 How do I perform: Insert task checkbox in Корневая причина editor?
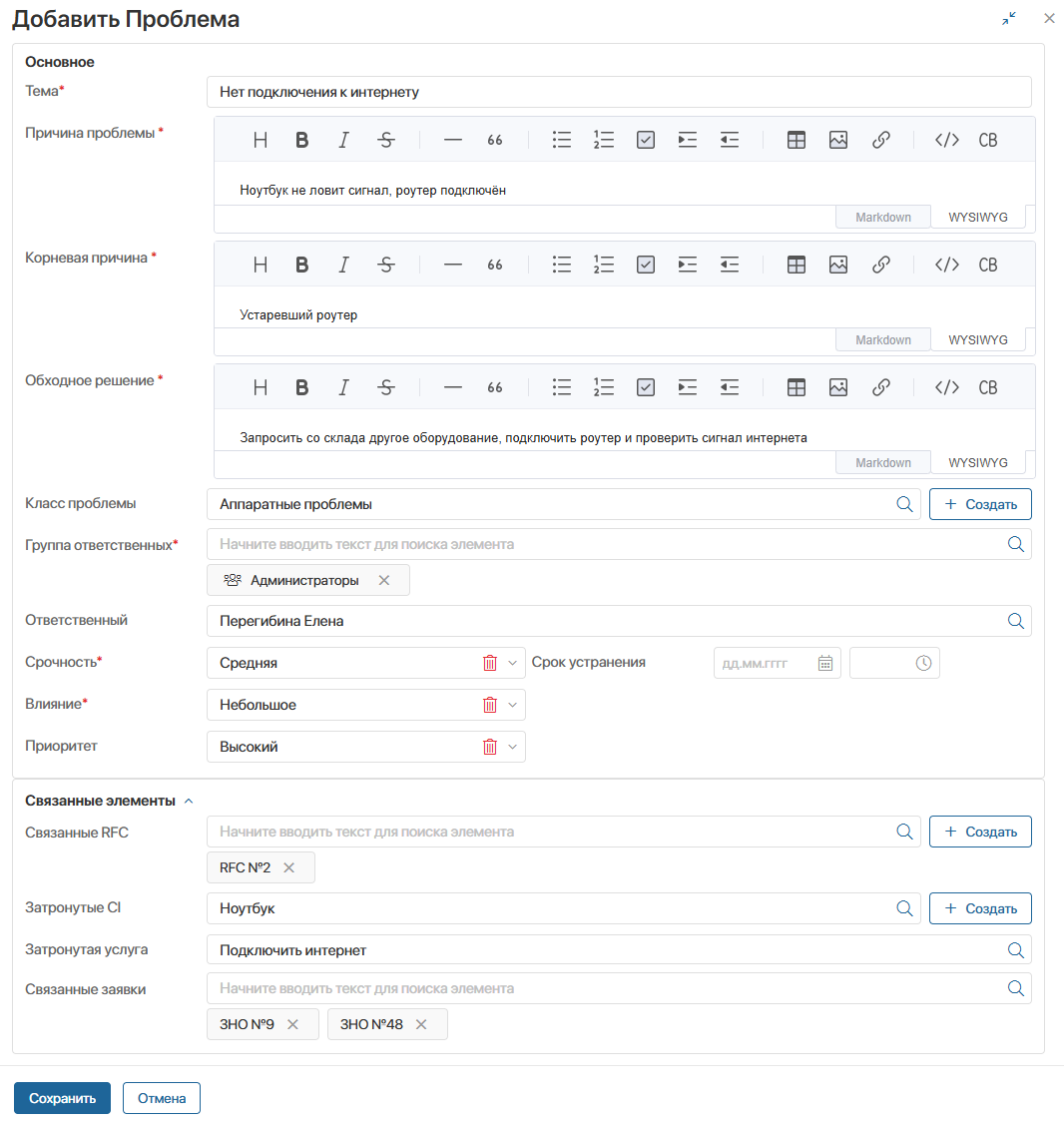click(x=646, y=265)
